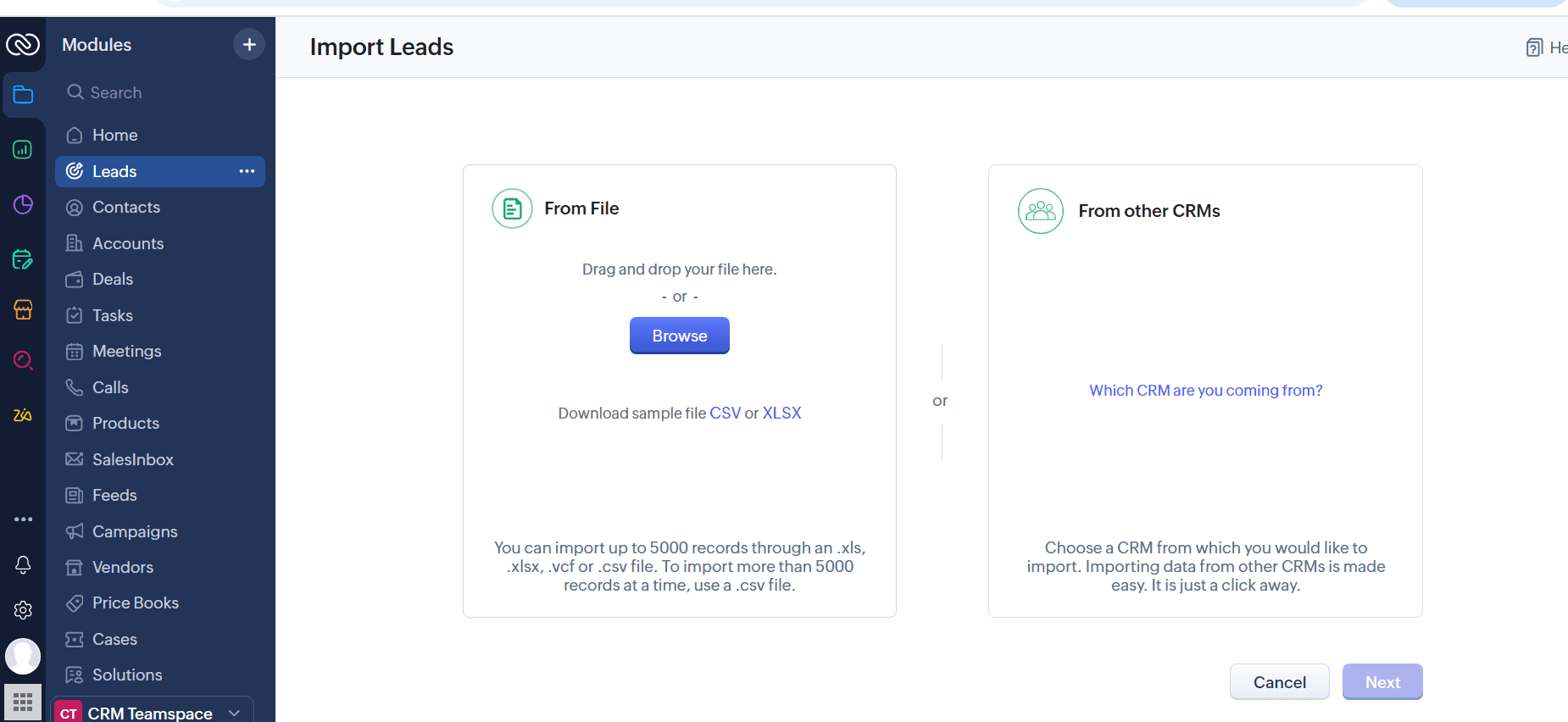Download the CSV sample file
1568x722 pixels.
click(725, 413)
